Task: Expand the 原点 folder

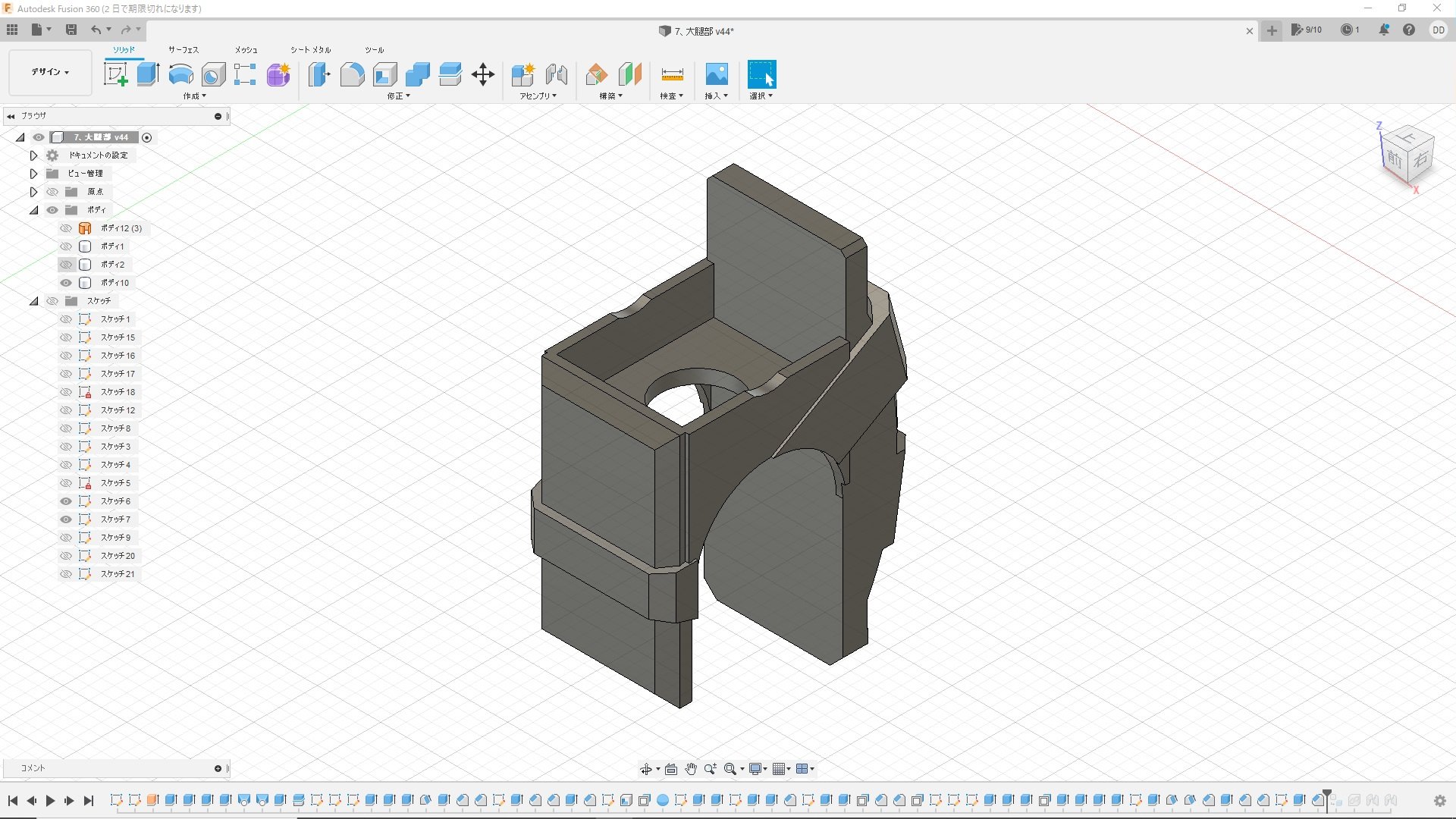Action: click(33, 192)
